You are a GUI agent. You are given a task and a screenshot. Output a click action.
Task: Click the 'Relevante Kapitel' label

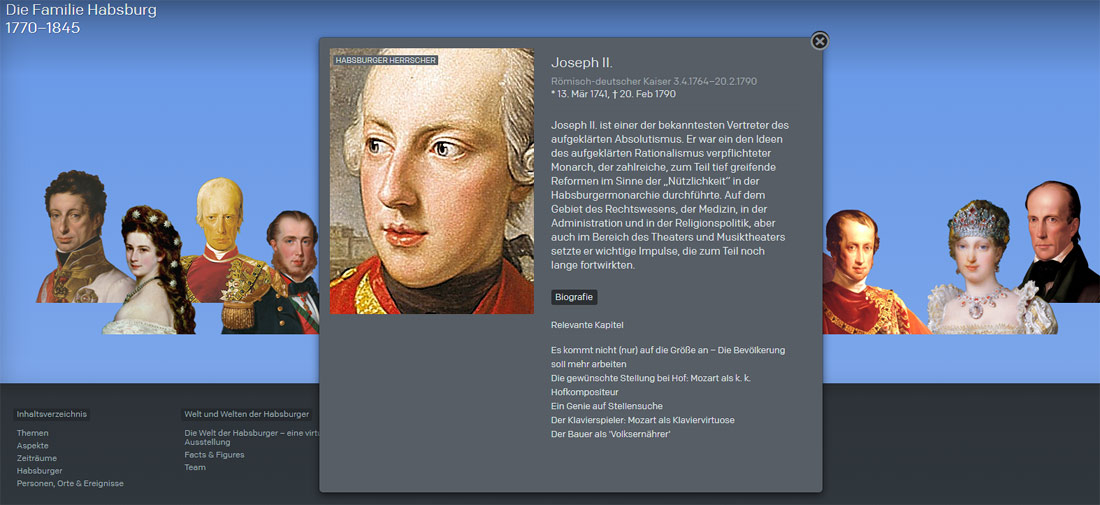point(587,325)
